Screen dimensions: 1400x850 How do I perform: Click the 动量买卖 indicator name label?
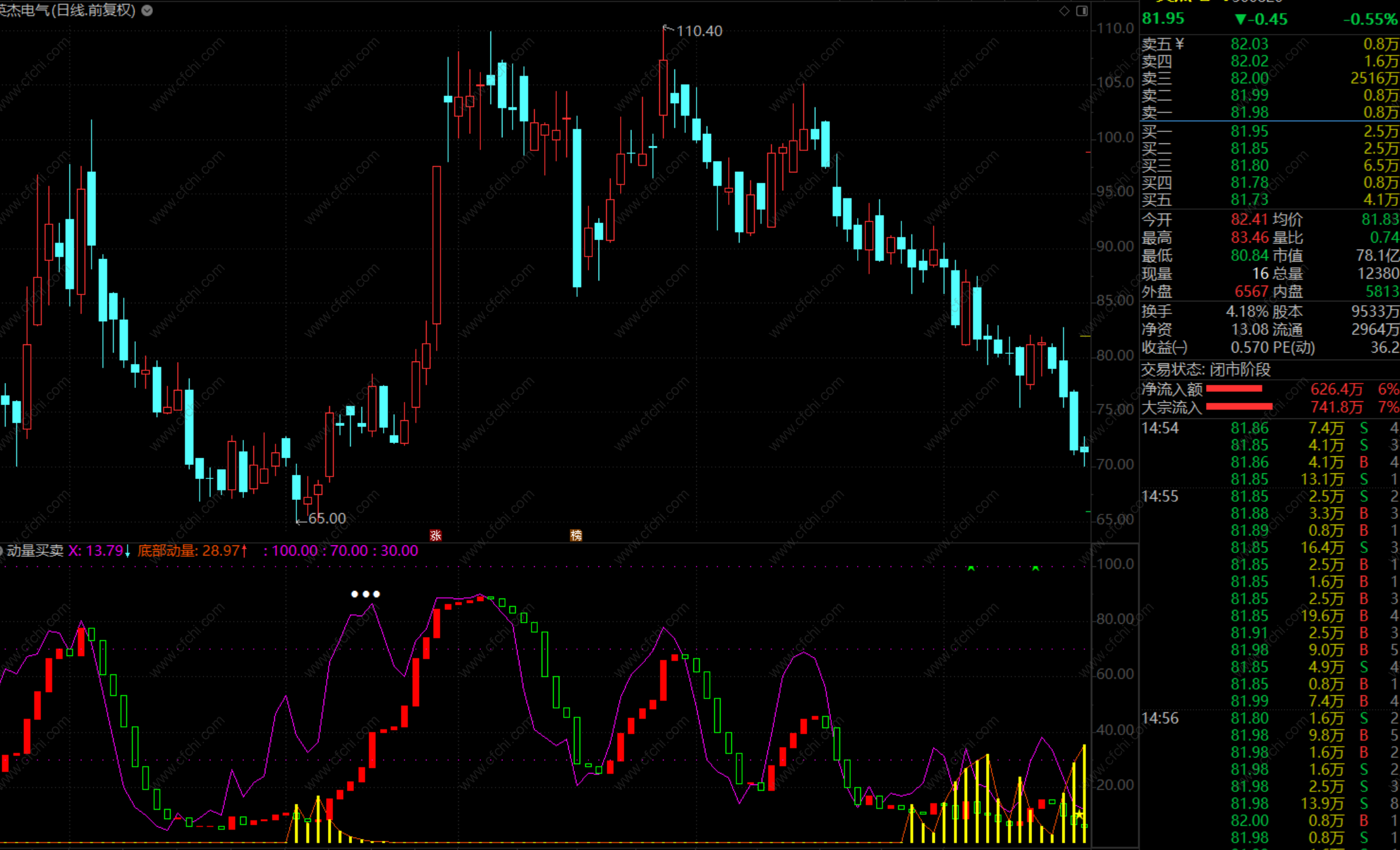(x=35, y=550)
